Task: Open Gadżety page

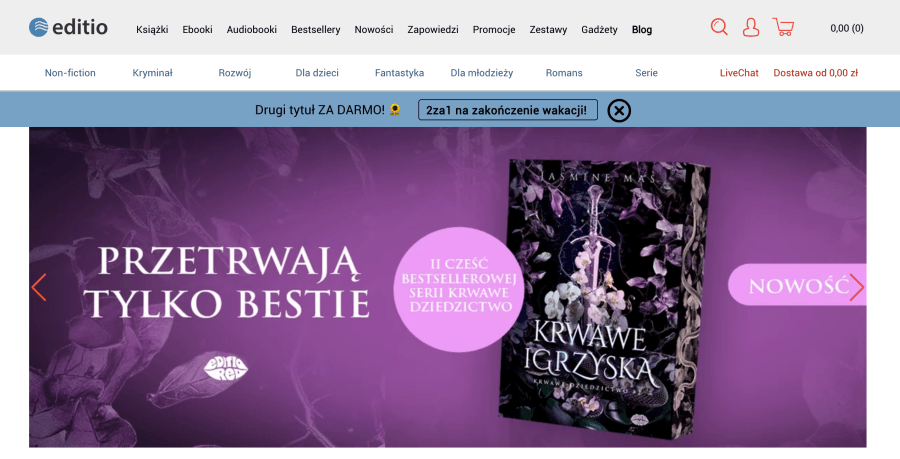Action: click(599, 29)
